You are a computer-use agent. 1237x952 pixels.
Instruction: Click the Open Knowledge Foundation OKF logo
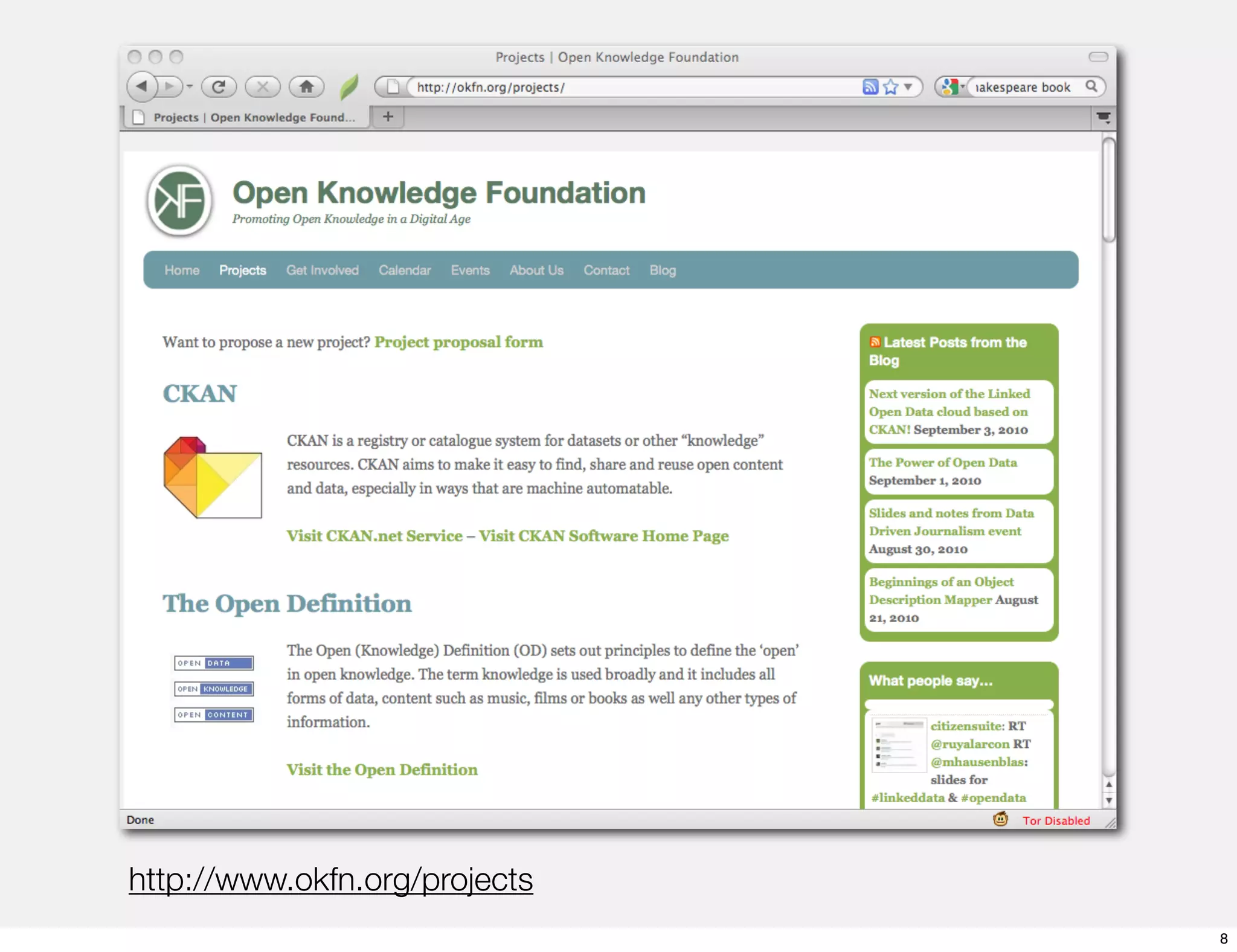(x=179, y=201)
